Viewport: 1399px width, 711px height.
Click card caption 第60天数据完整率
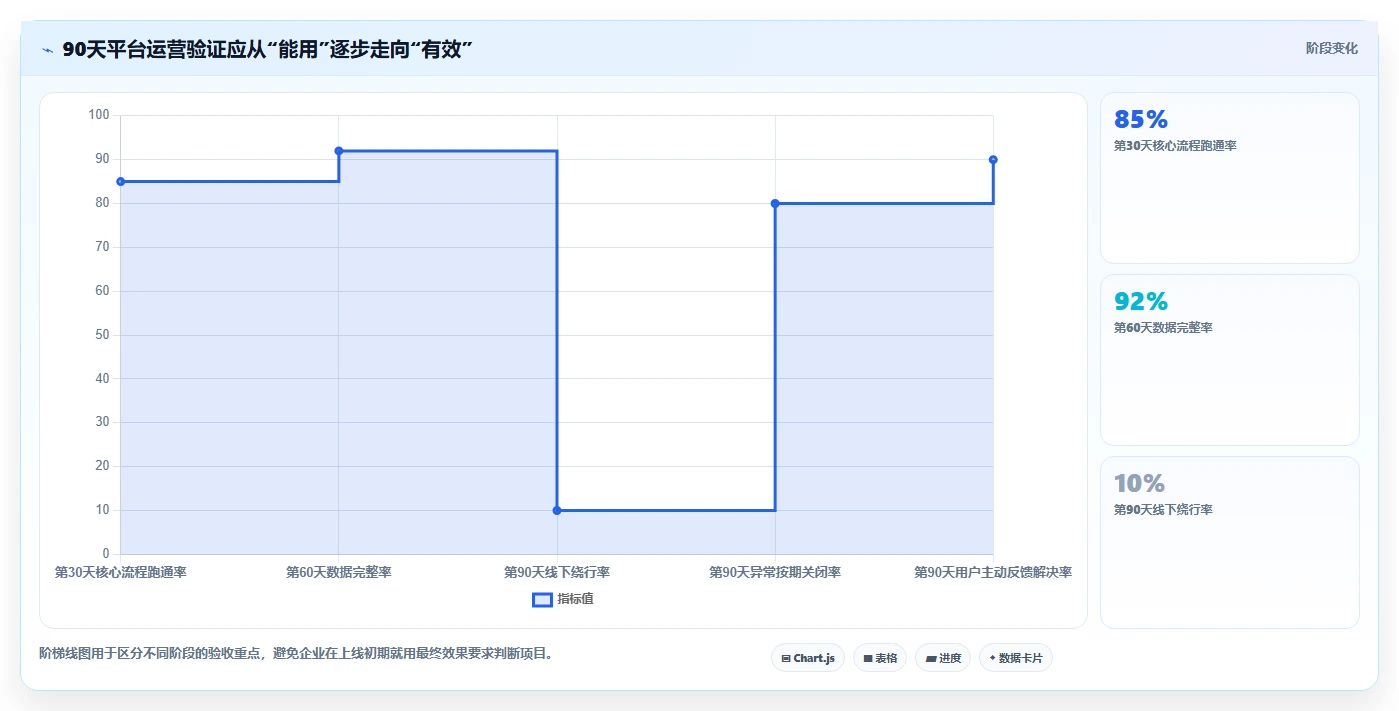[1163, 328]
